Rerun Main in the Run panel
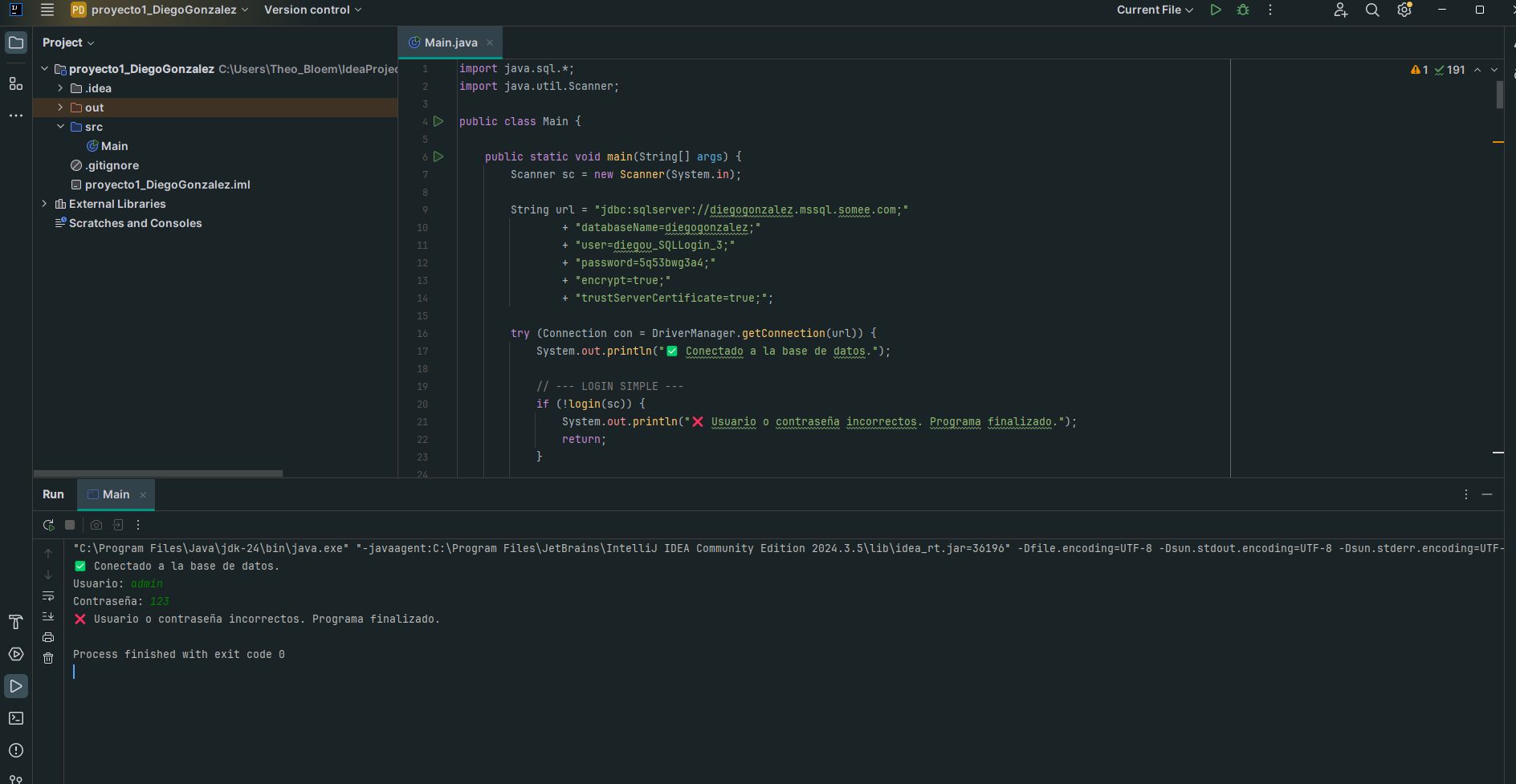1516x784 pixels. pyautogui.click(x=48, y=525)
